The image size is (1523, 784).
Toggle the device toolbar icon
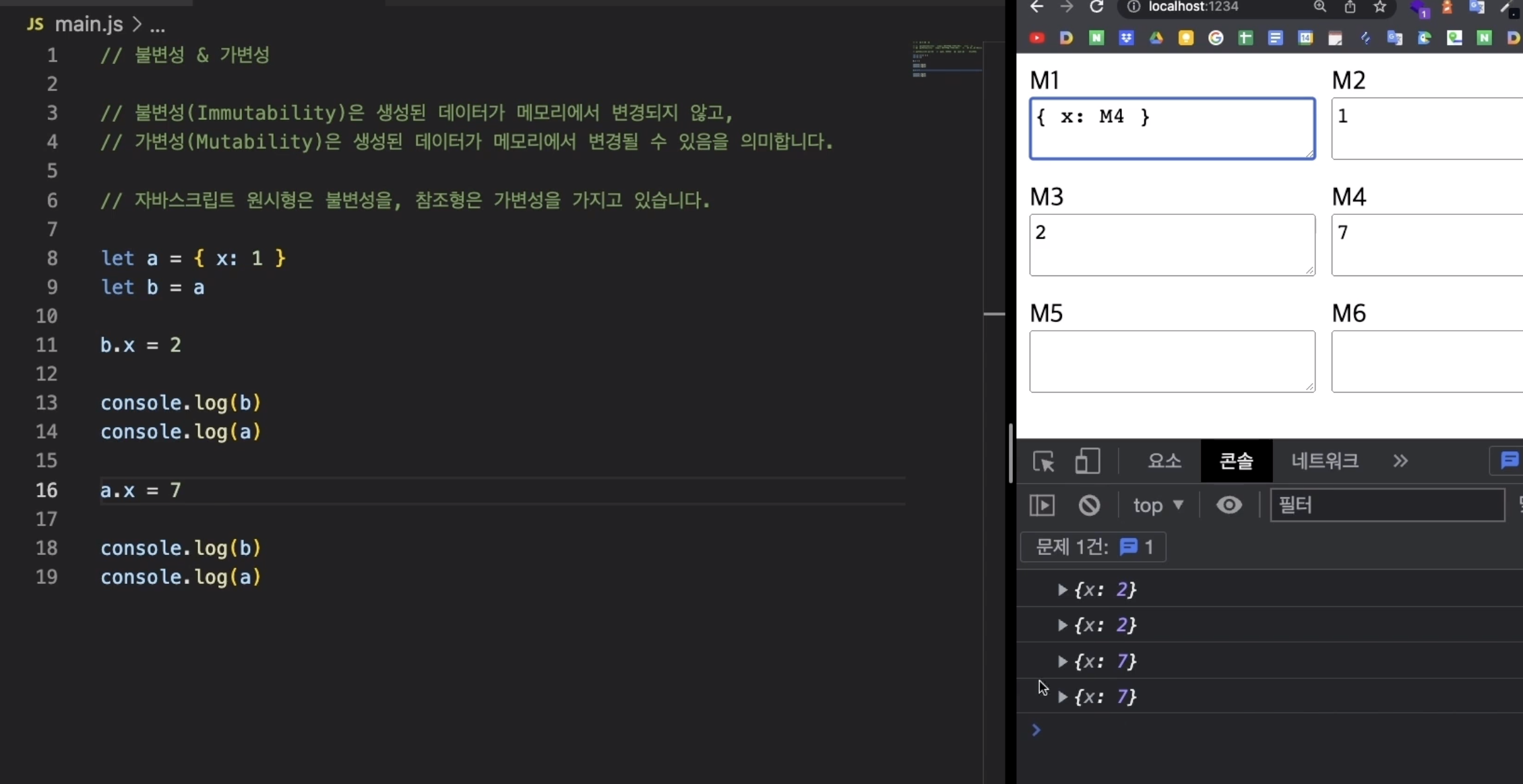(x=1087, y=461)
